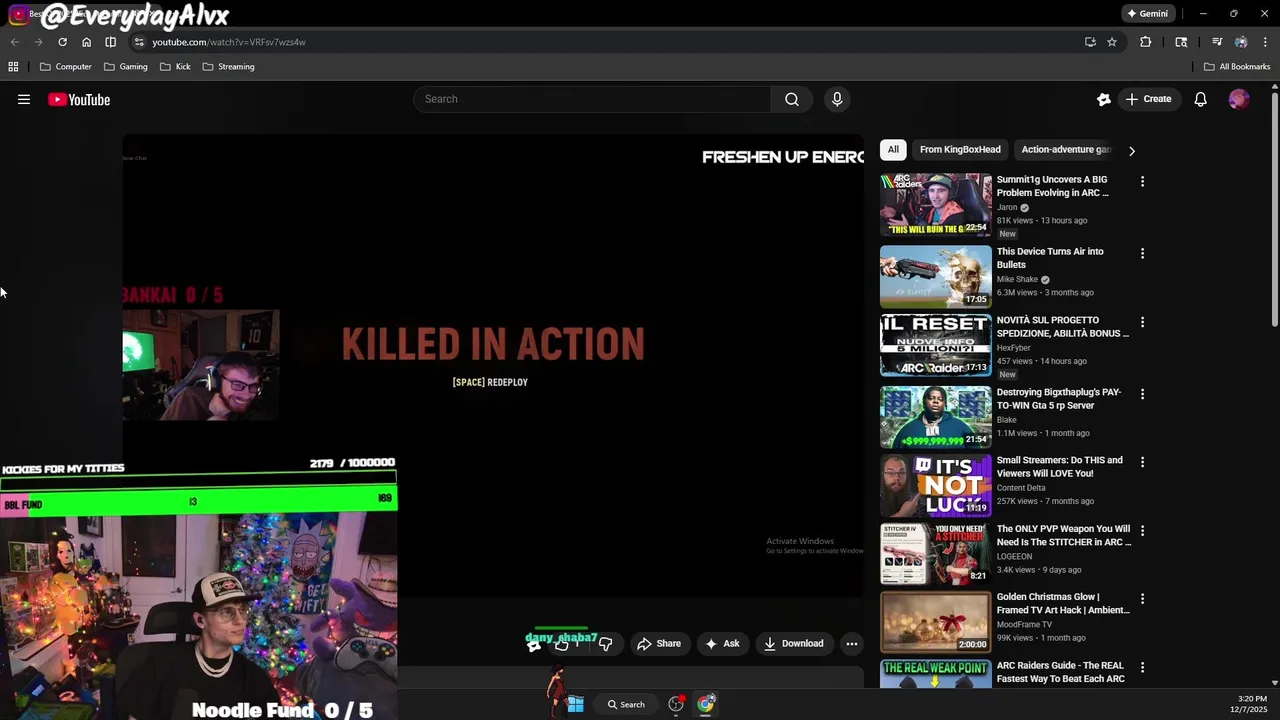Click the install app icon in address bar
This screenshot has width=1280, height=720.
pyautogui.click(x=1090, y=42)
